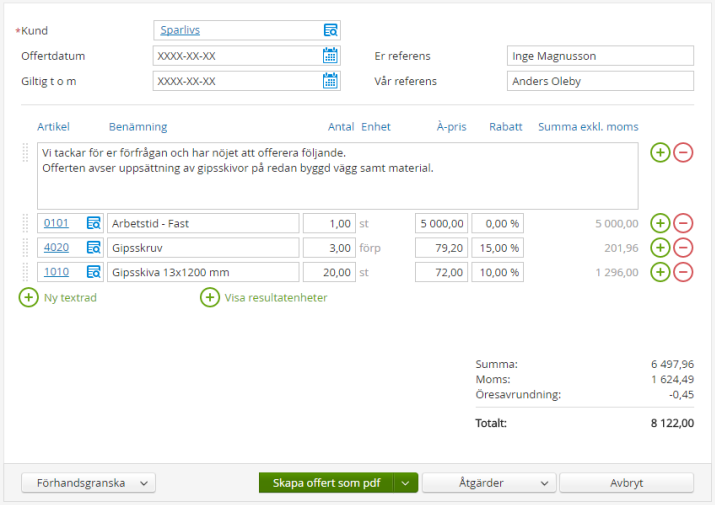Click drag handle of Gipsskruv row
The height and width of the screenshot is (505, 715).
click(x=26, y=247)
